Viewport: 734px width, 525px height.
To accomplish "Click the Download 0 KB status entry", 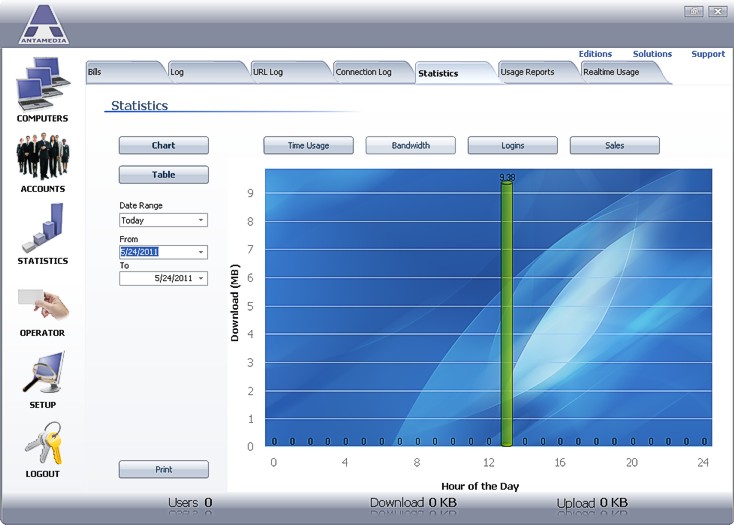I will pos(413,503).
